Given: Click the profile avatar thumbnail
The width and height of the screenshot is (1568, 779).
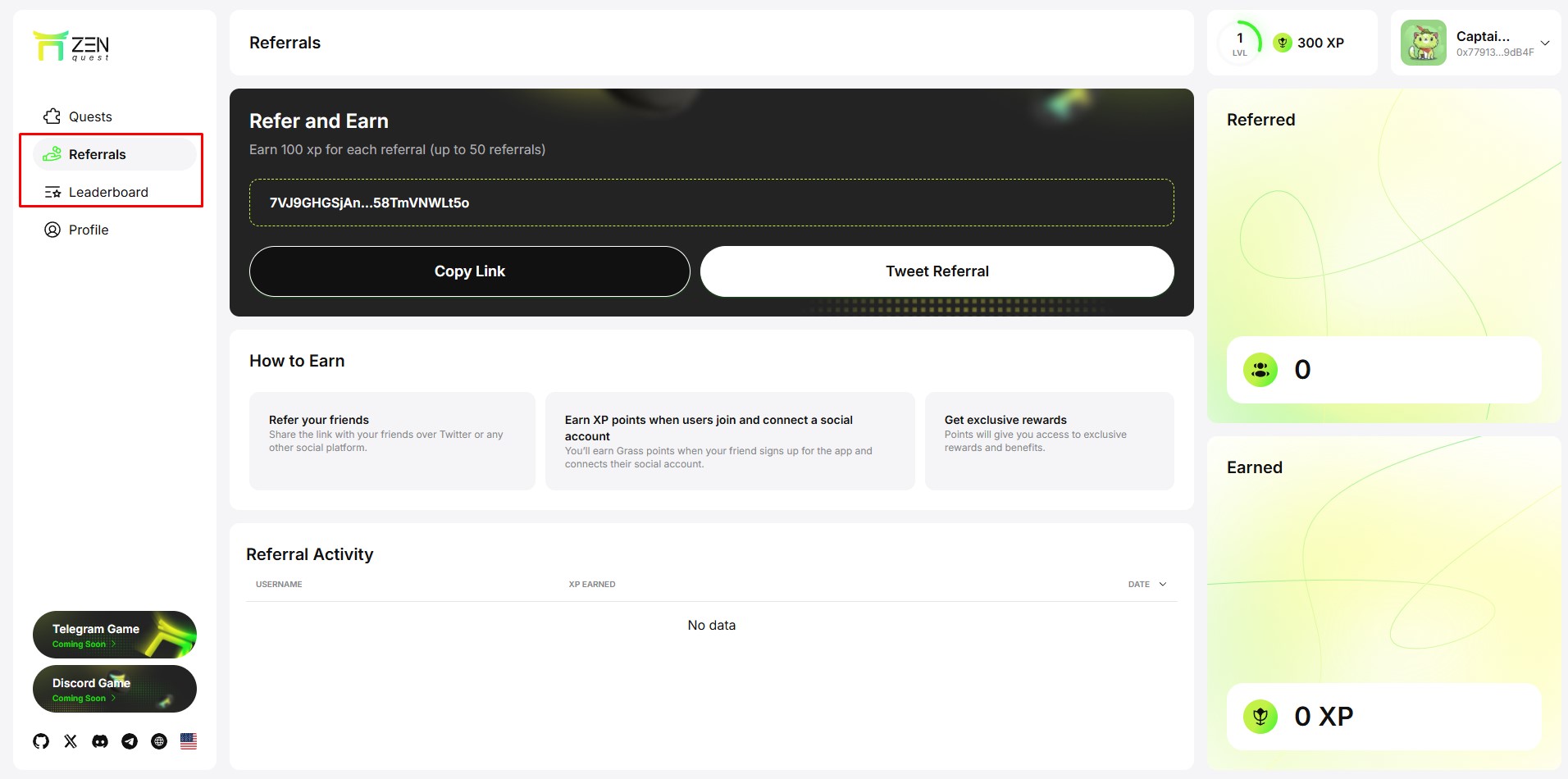Looking at the screenshot, I should [1423, 43].
